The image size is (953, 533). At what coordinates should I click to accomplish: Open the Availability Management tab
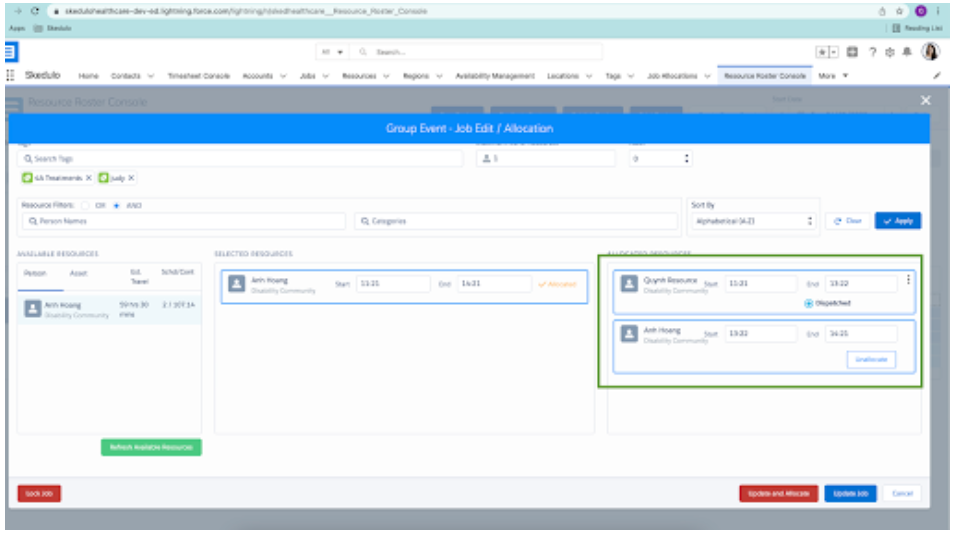tap(495, 76)
